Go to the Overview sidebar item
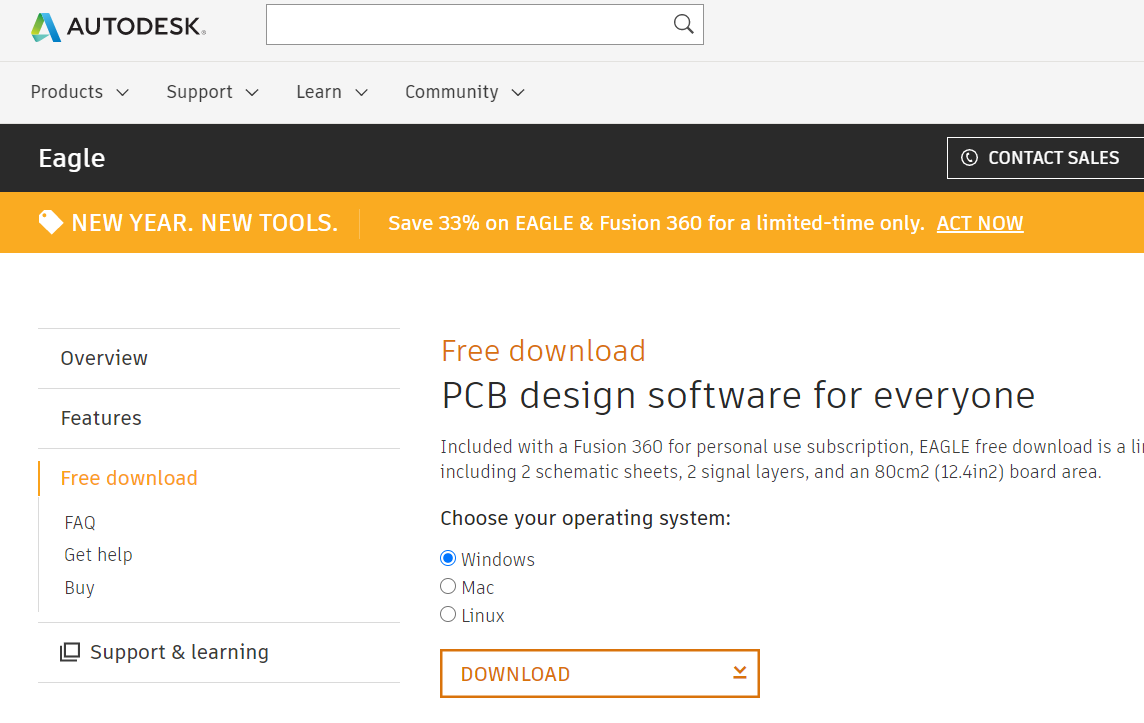Screen dimensions: 1144x723 tap(219, 358)
